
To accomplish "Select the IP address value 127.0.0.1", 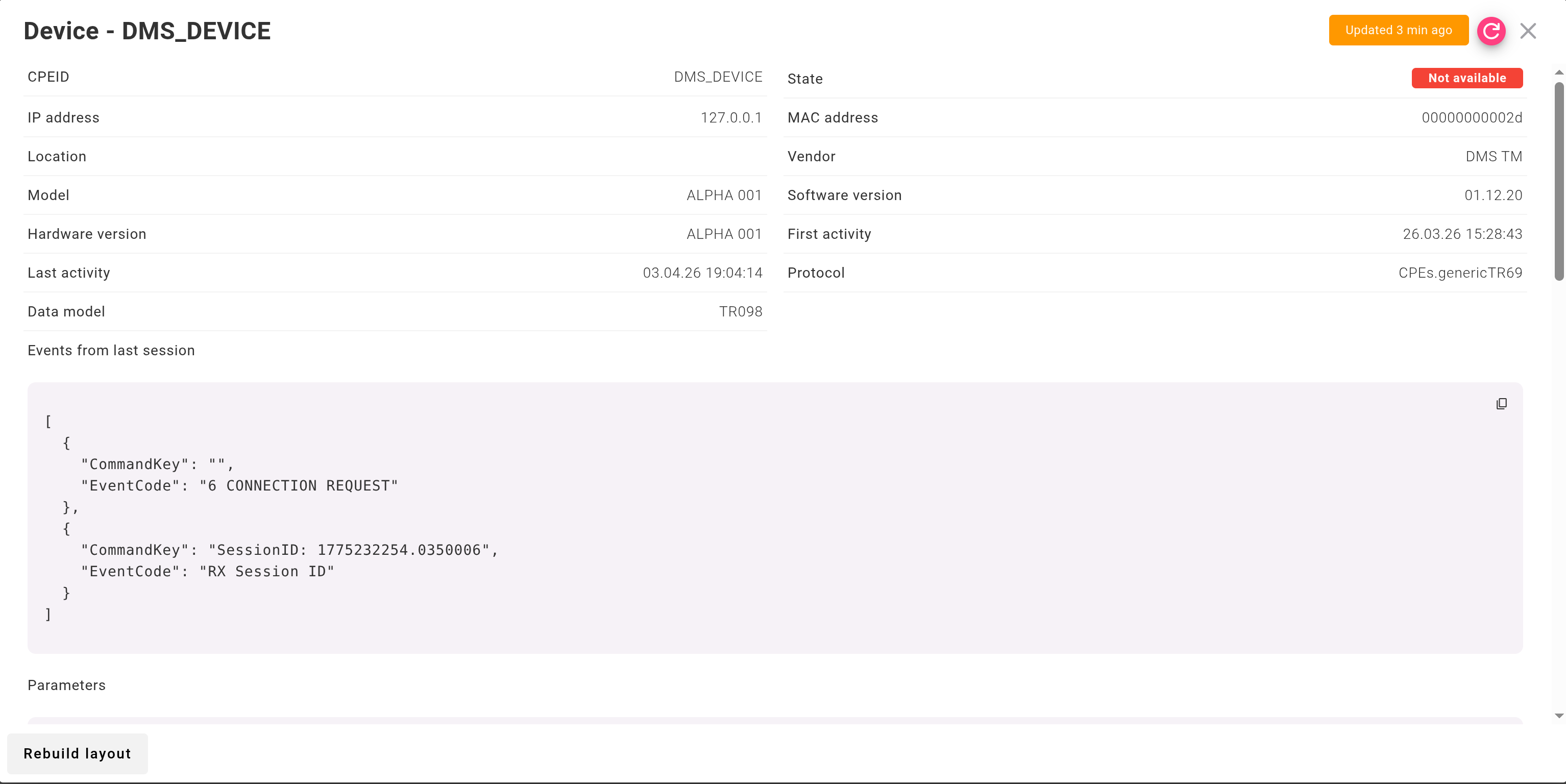I will [731, 117].
